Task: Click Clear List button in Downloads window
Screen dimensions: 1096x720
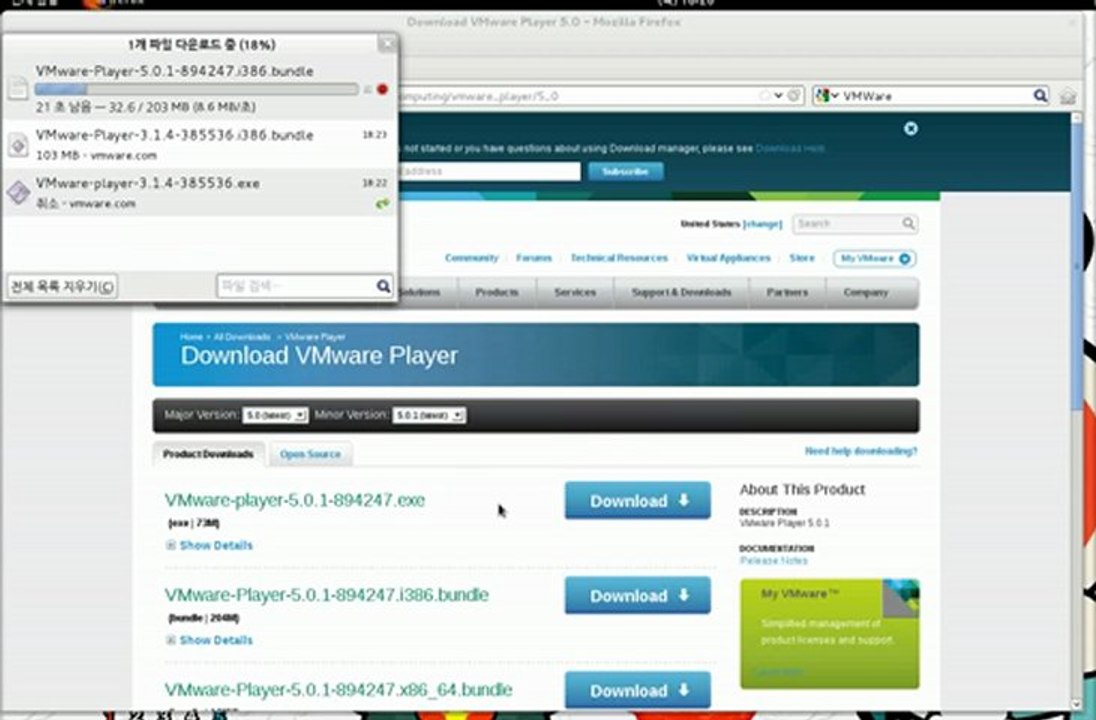Action: coord(62,287)
